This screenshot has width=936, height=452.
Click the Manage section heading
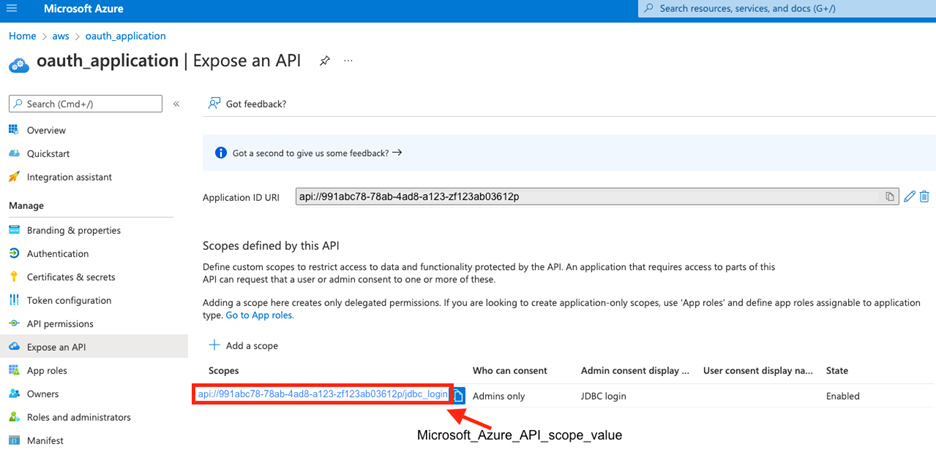click(26, 205)
